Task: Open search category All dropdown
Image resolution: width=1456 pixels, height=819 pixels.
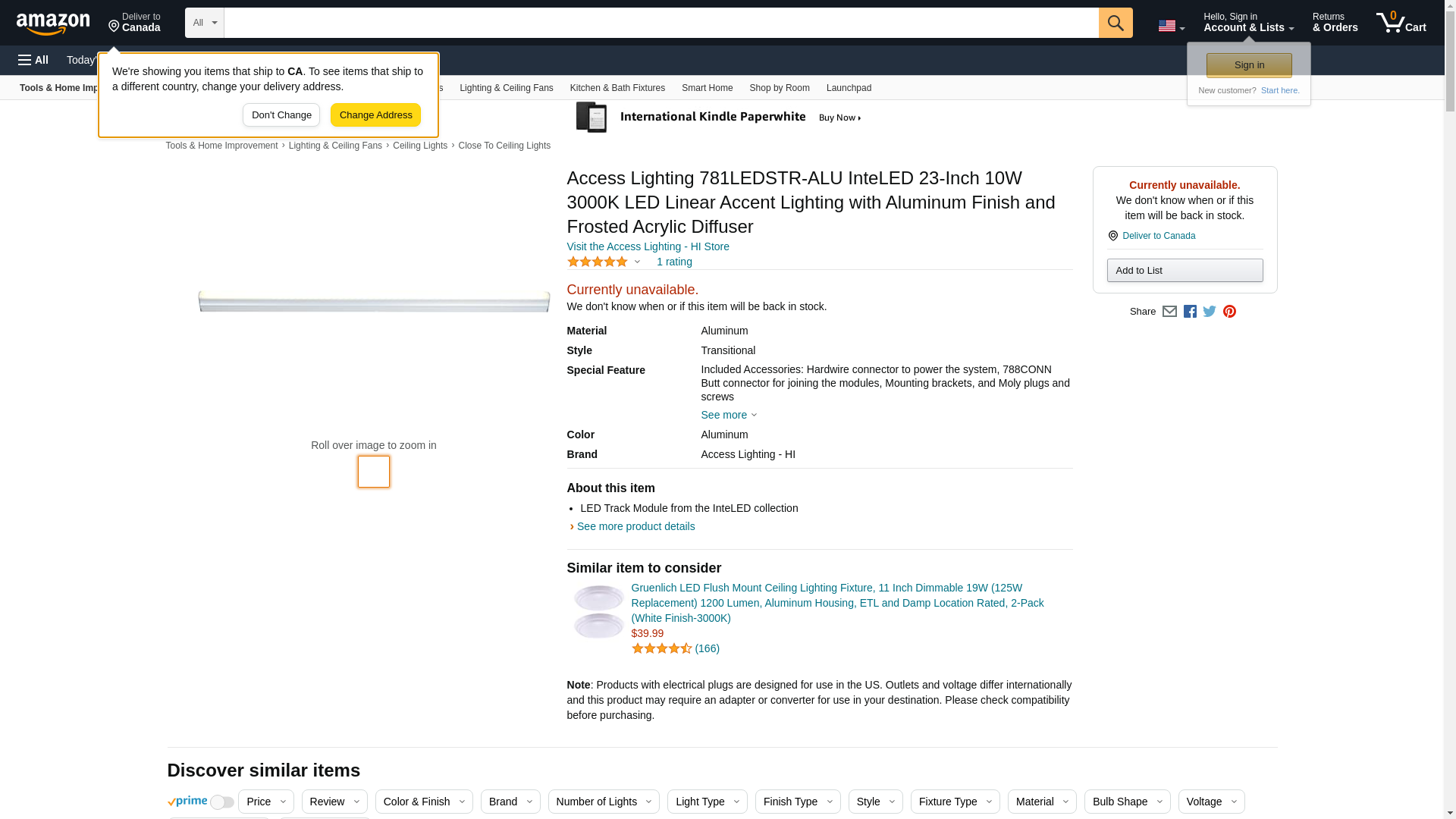Action: [205, 23]
